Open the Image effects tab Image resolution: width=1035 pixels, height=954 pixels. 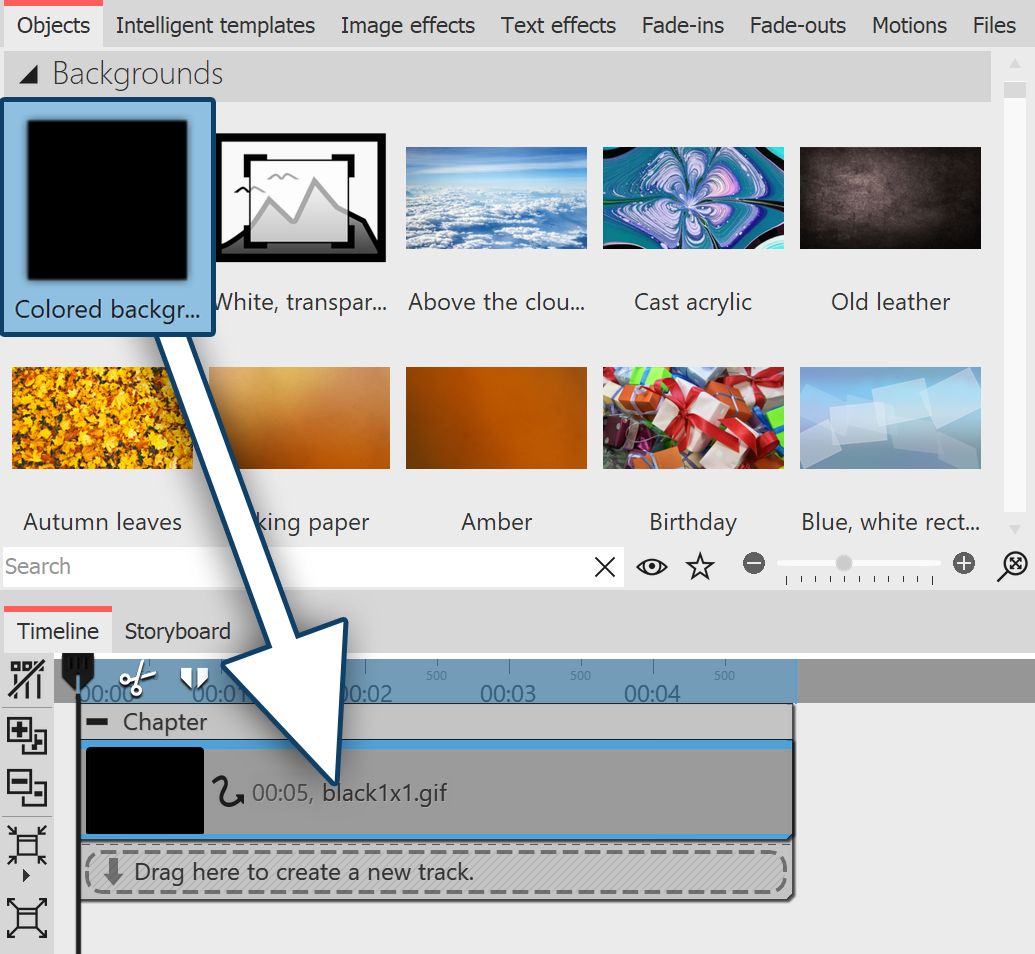407,25
